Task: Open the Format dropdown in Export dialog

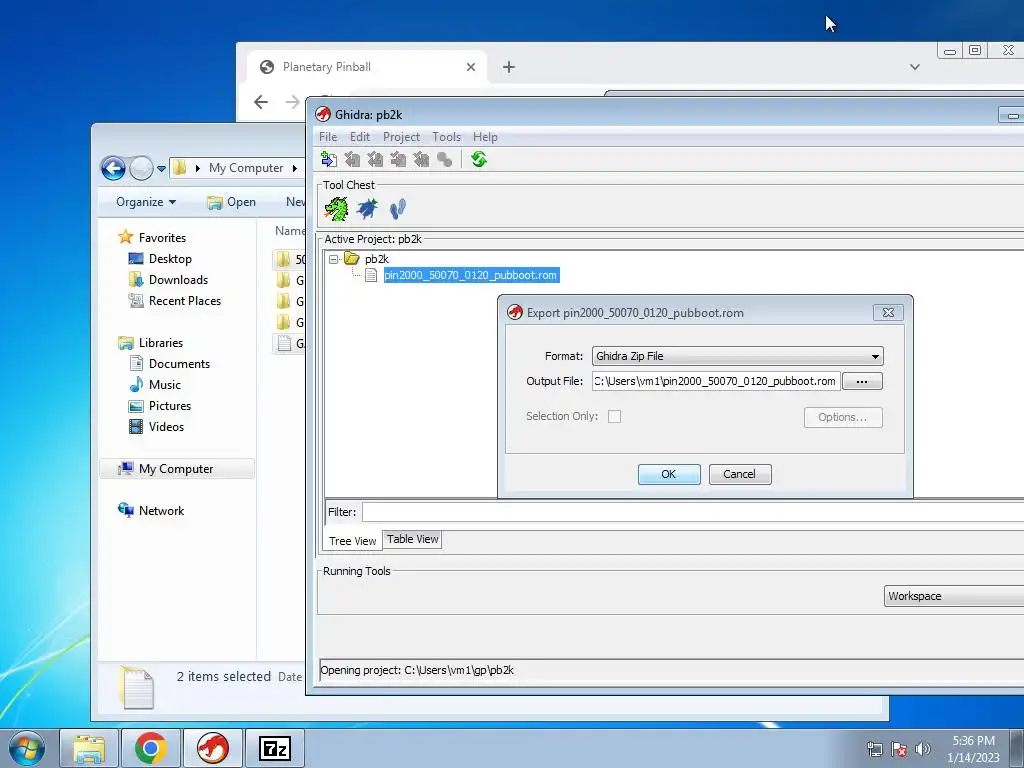Action: 737,356
